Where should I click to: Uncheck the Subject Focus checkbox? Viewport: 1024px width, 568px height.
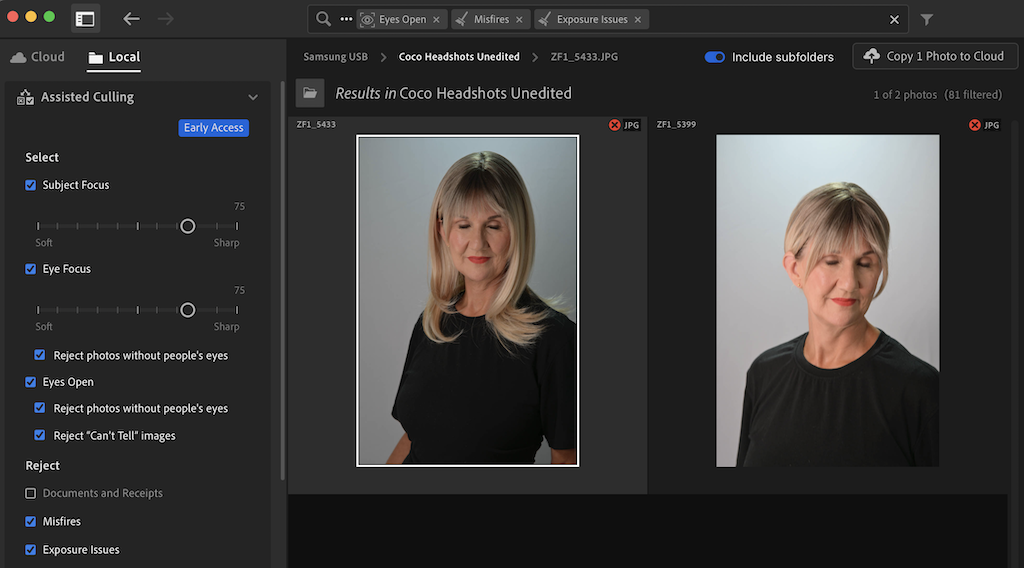[x=31, y=185]
